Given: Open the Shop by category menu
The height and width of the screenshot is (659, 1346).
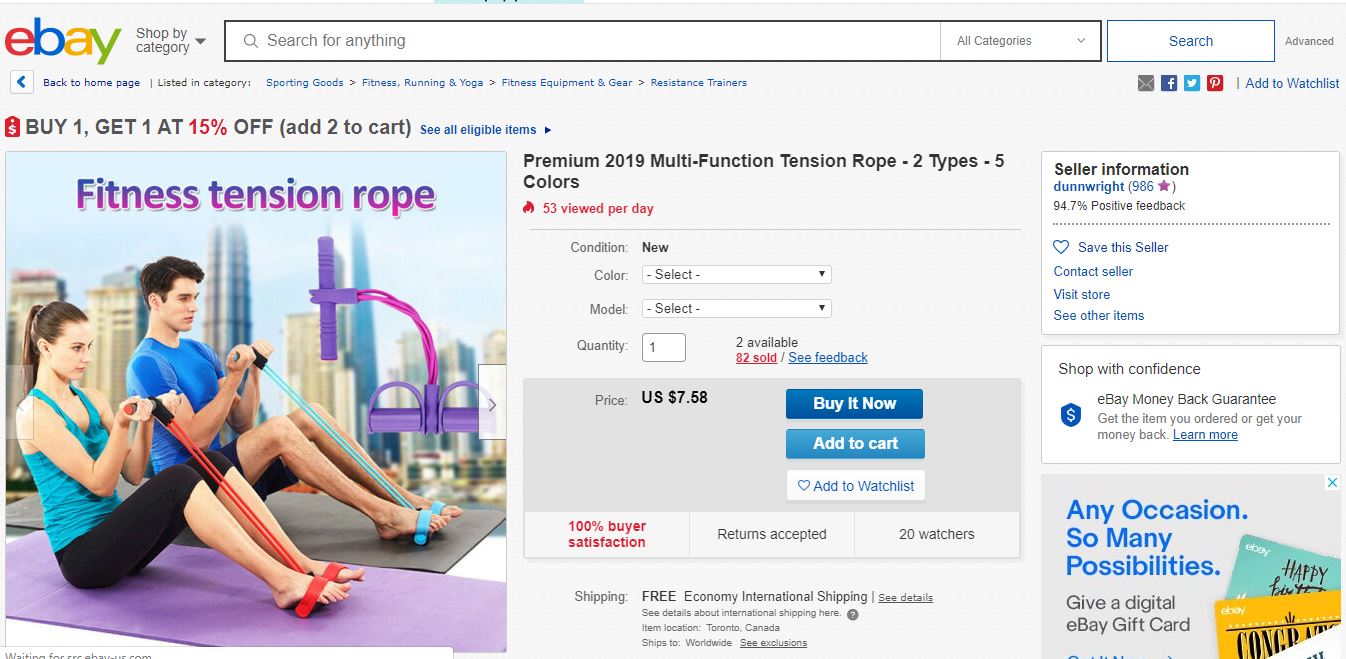Looking at the screenshot, I should [x=170, y=41].
